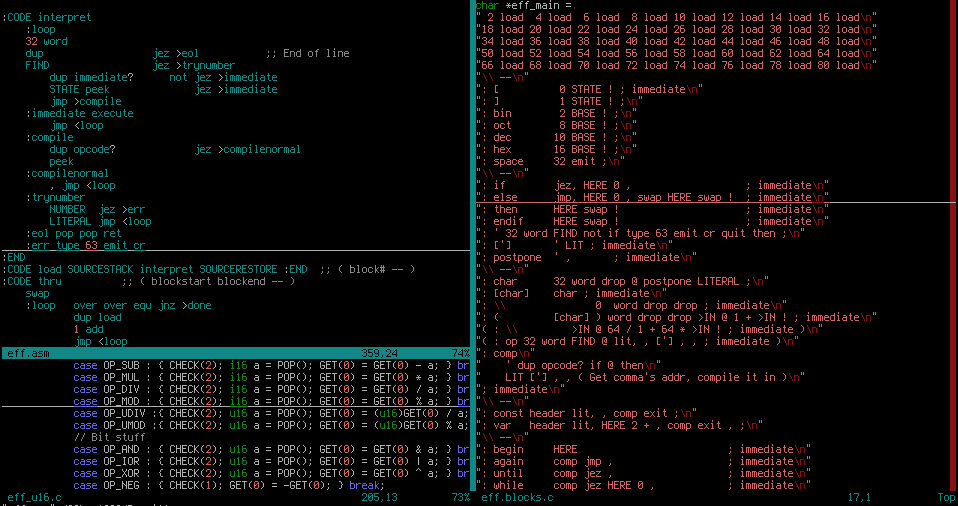
Task: Place cursor on 'NUMBER jez >err'
Action: 97,209
